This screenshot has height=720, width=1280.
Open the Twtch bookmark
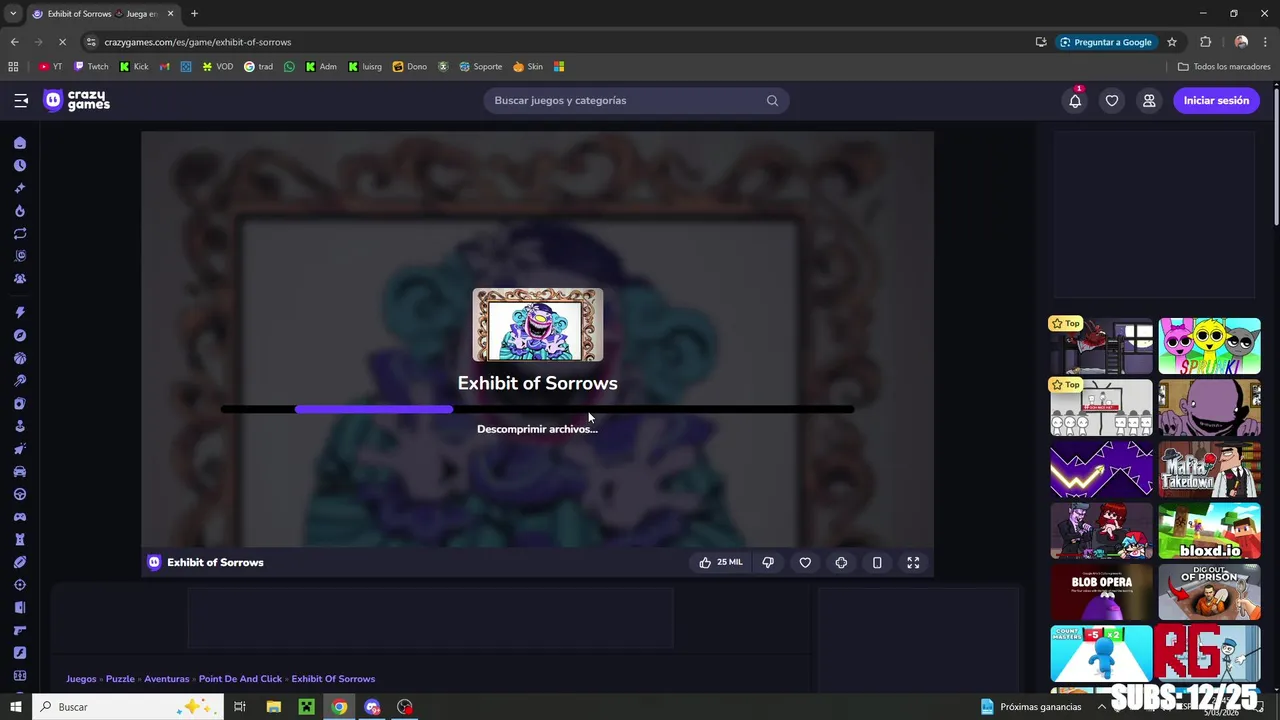click(x=91, y=67)
